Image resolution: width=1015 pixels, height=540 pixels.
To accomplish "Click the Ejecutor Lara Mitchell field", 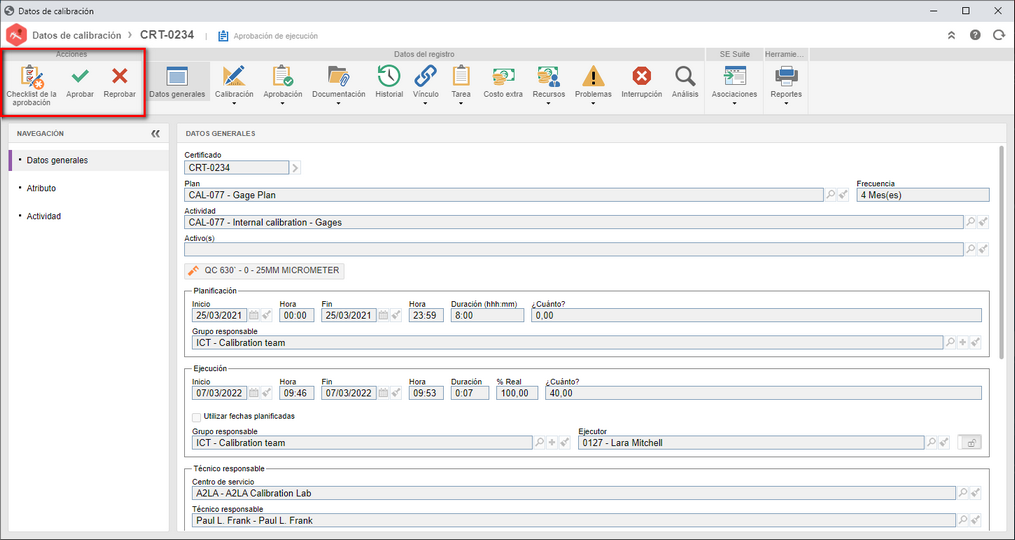I will pos(751,443).
